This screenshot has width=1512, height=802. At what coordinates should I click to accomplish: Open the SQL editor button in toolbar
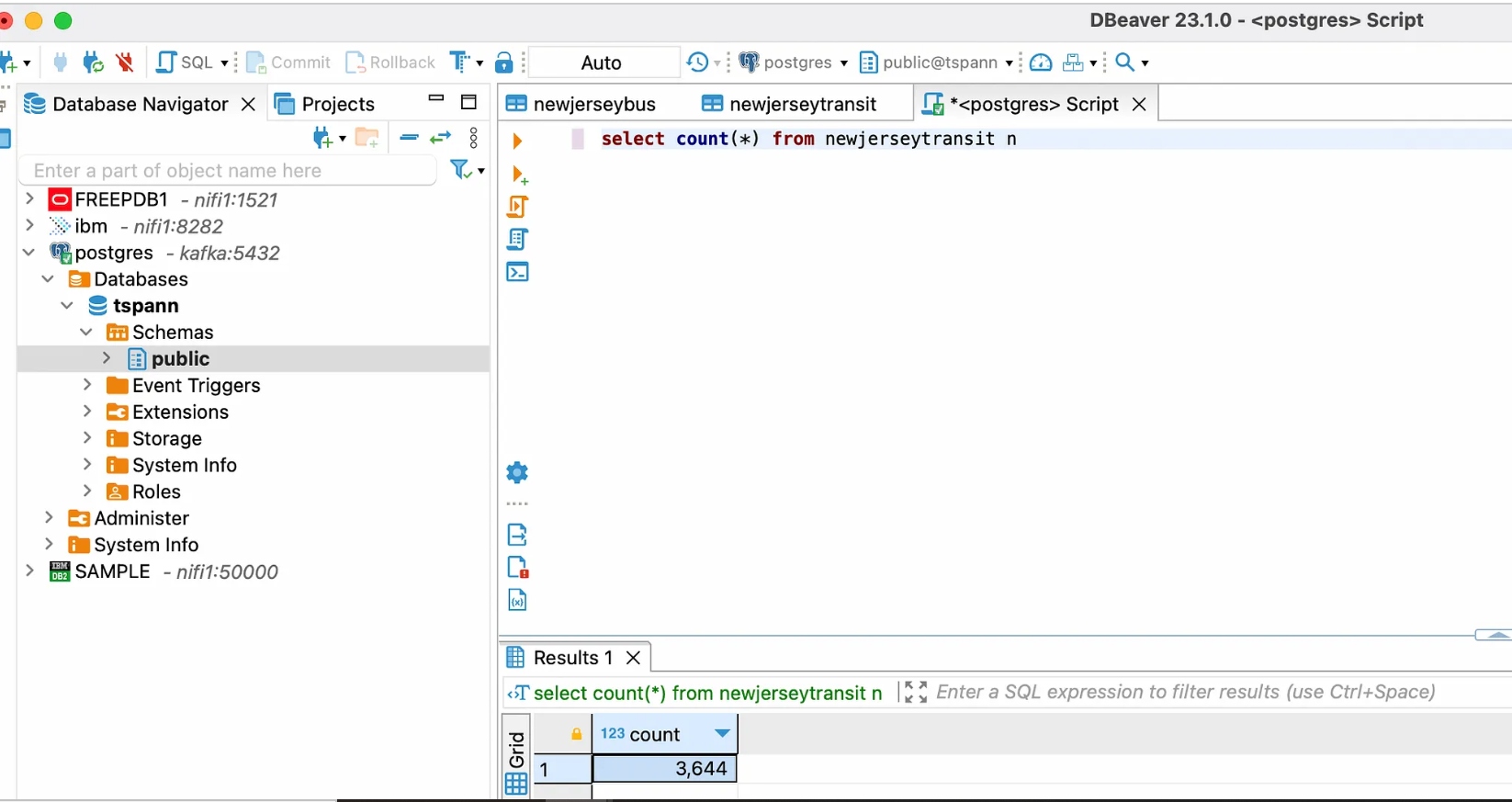click(x=185, y=62)
